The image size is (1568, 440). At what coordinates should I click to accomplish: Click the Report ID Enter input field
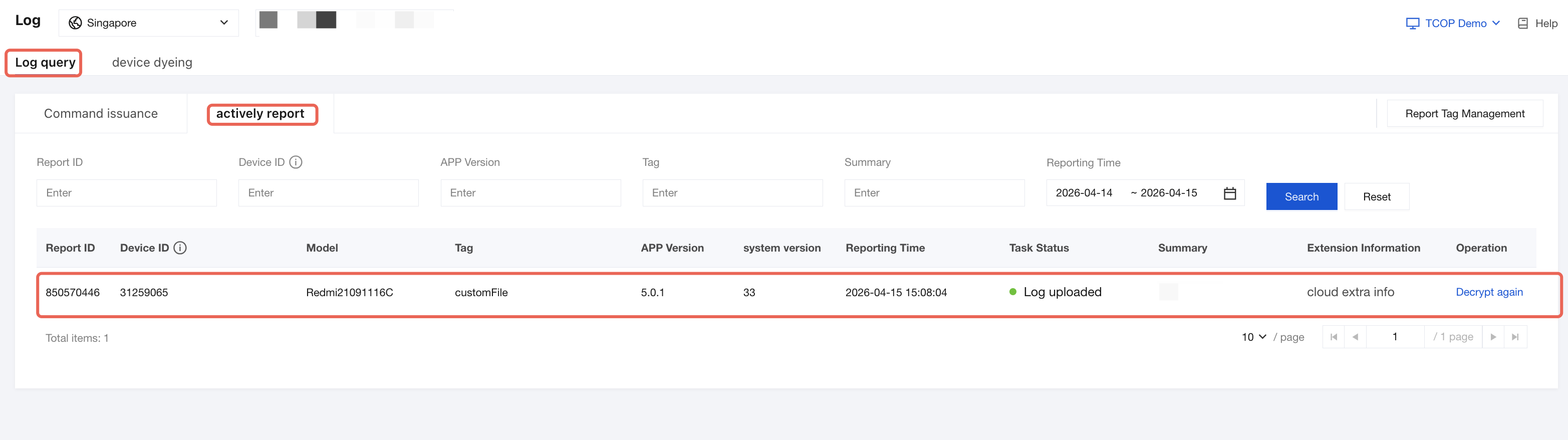(x=127, y=193)
